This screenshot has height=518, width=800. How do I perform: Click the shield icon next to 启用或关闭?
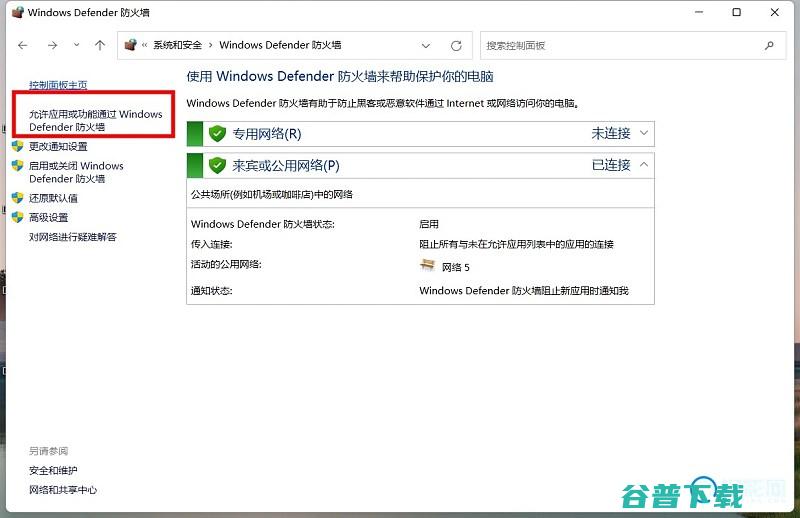pos(18,166)
